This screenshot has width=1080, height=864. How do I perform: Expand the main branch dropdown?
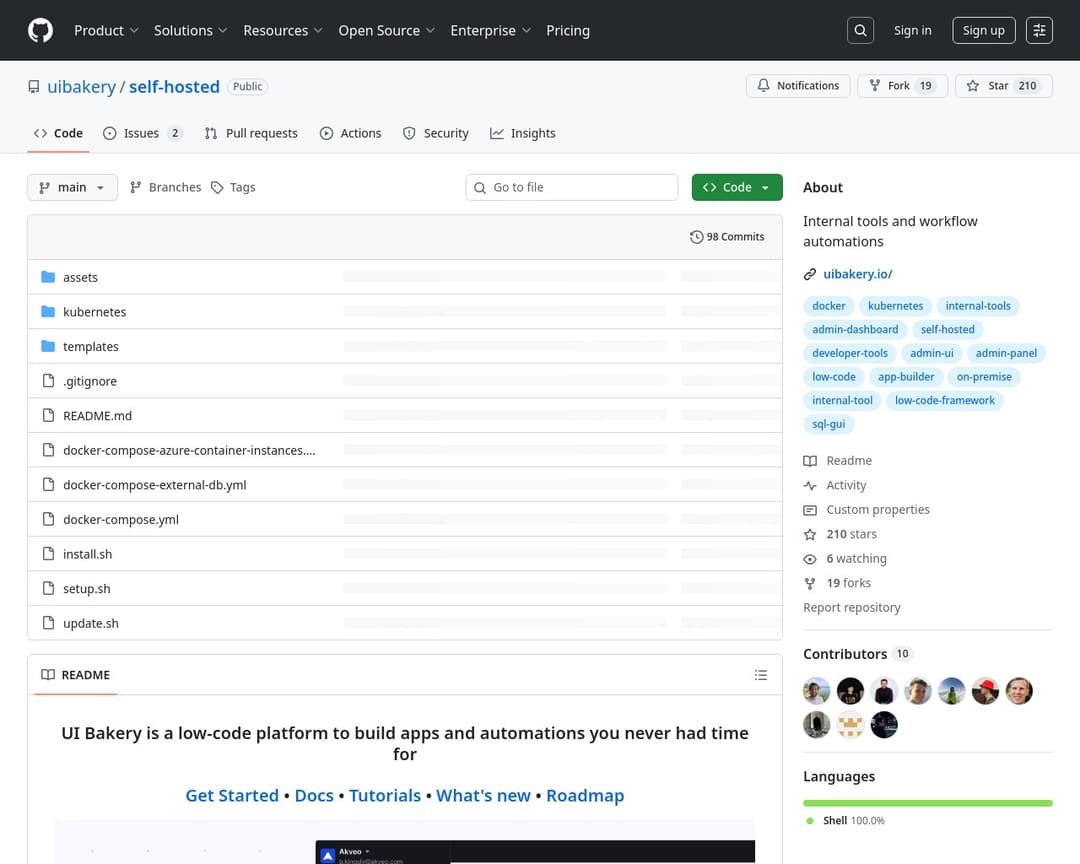(72, 187)
